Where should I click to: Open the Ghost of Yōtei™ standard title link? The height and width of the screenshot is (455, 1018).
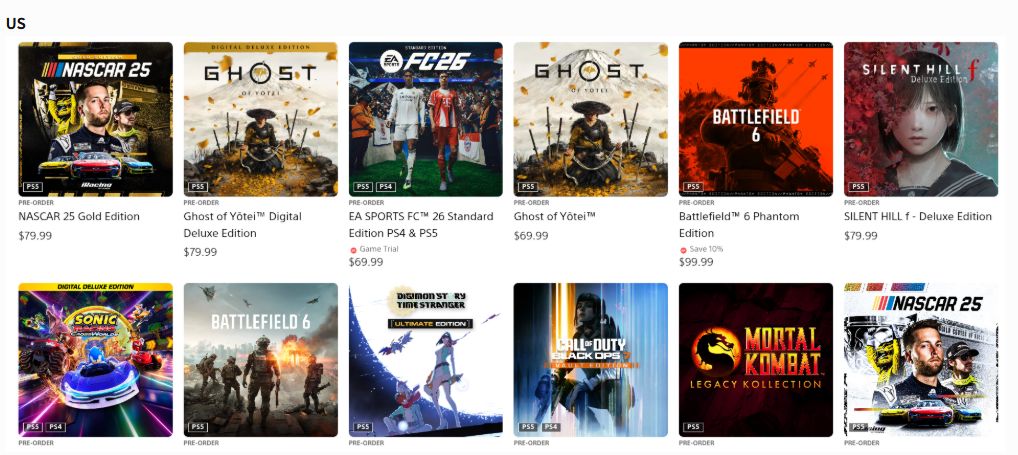[x=554, y=216]
